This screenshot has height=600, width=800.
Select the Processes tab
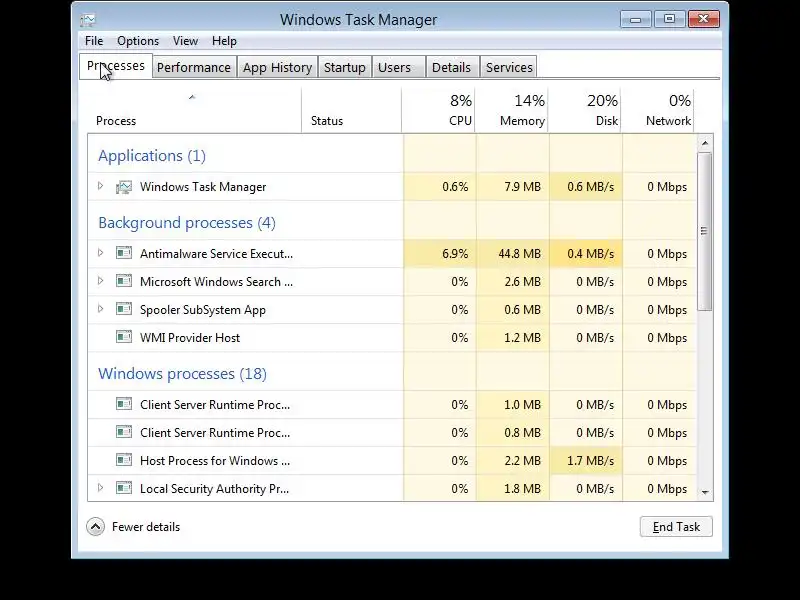[x=116, y=66]
